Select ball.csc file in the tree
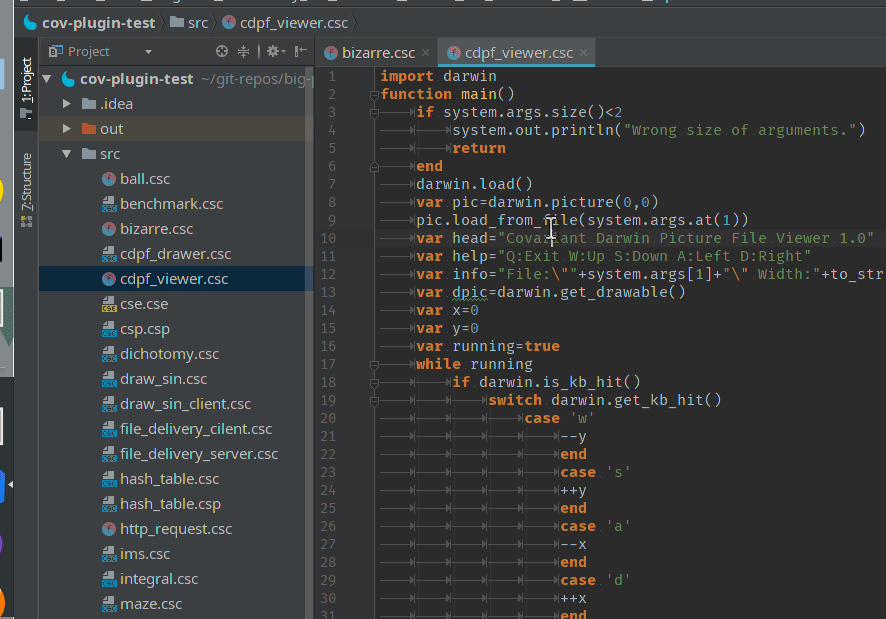The width and height of the screenshot is (886, 619). pyautogui.click(x=144, y=179)
